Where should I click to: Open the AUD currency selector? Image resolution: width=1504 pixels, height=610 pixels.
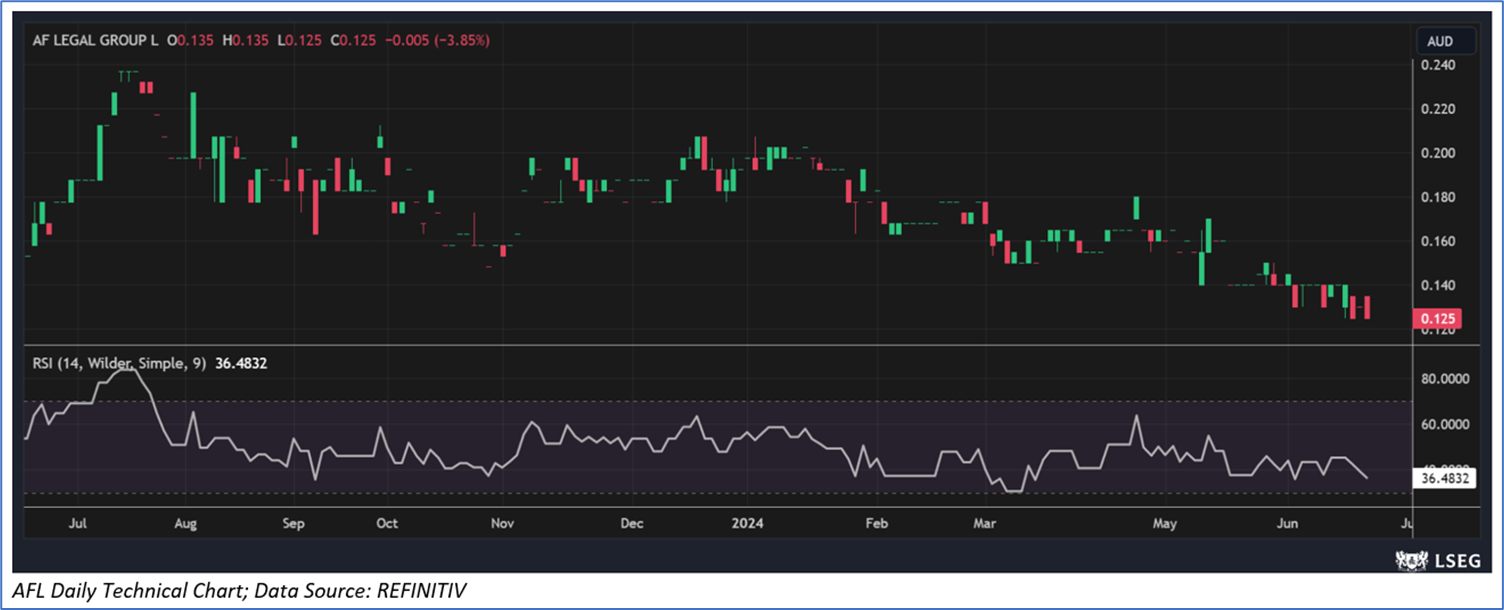(x=1448, y=42)
